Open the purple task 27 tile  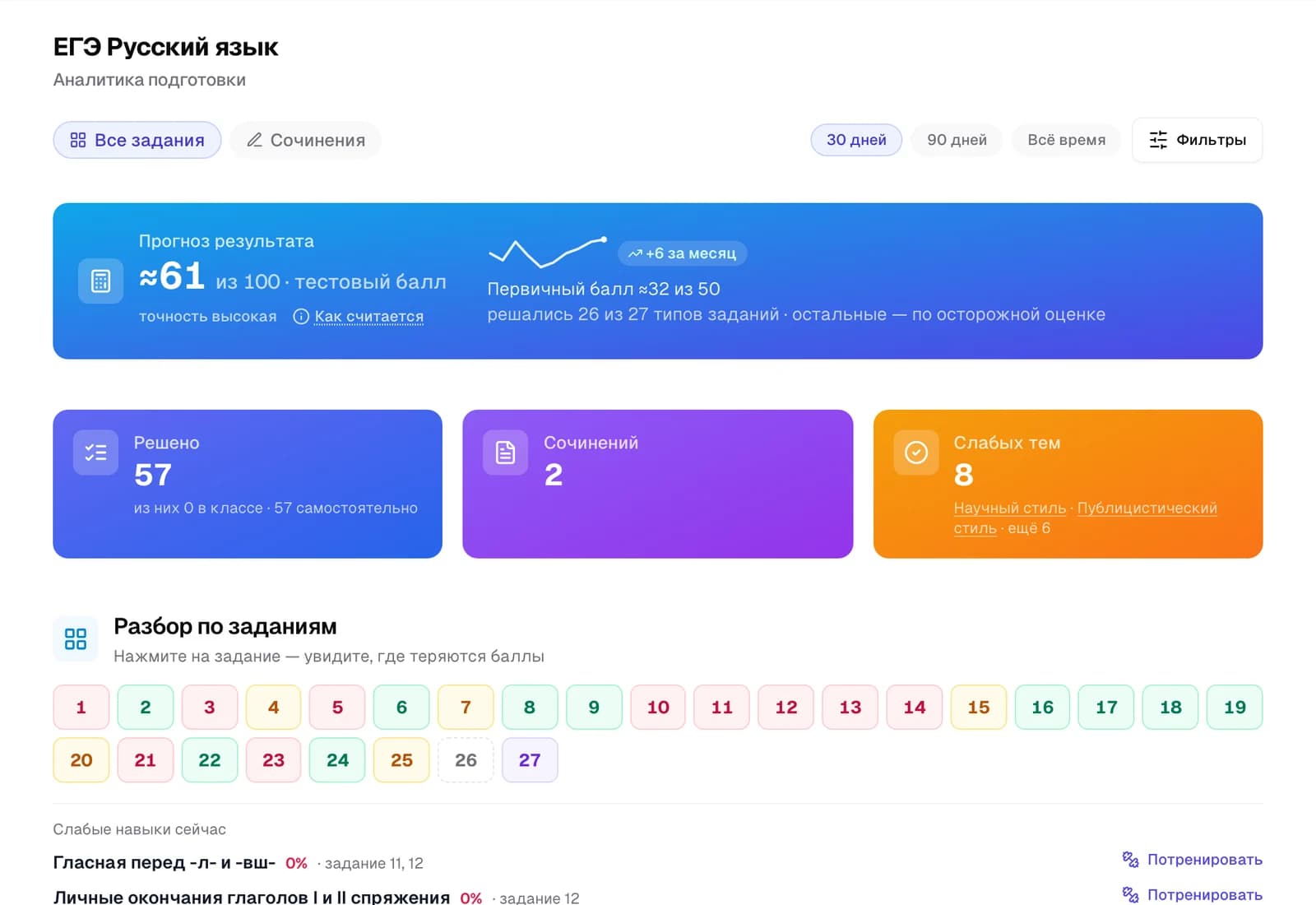tap(530, 760)
